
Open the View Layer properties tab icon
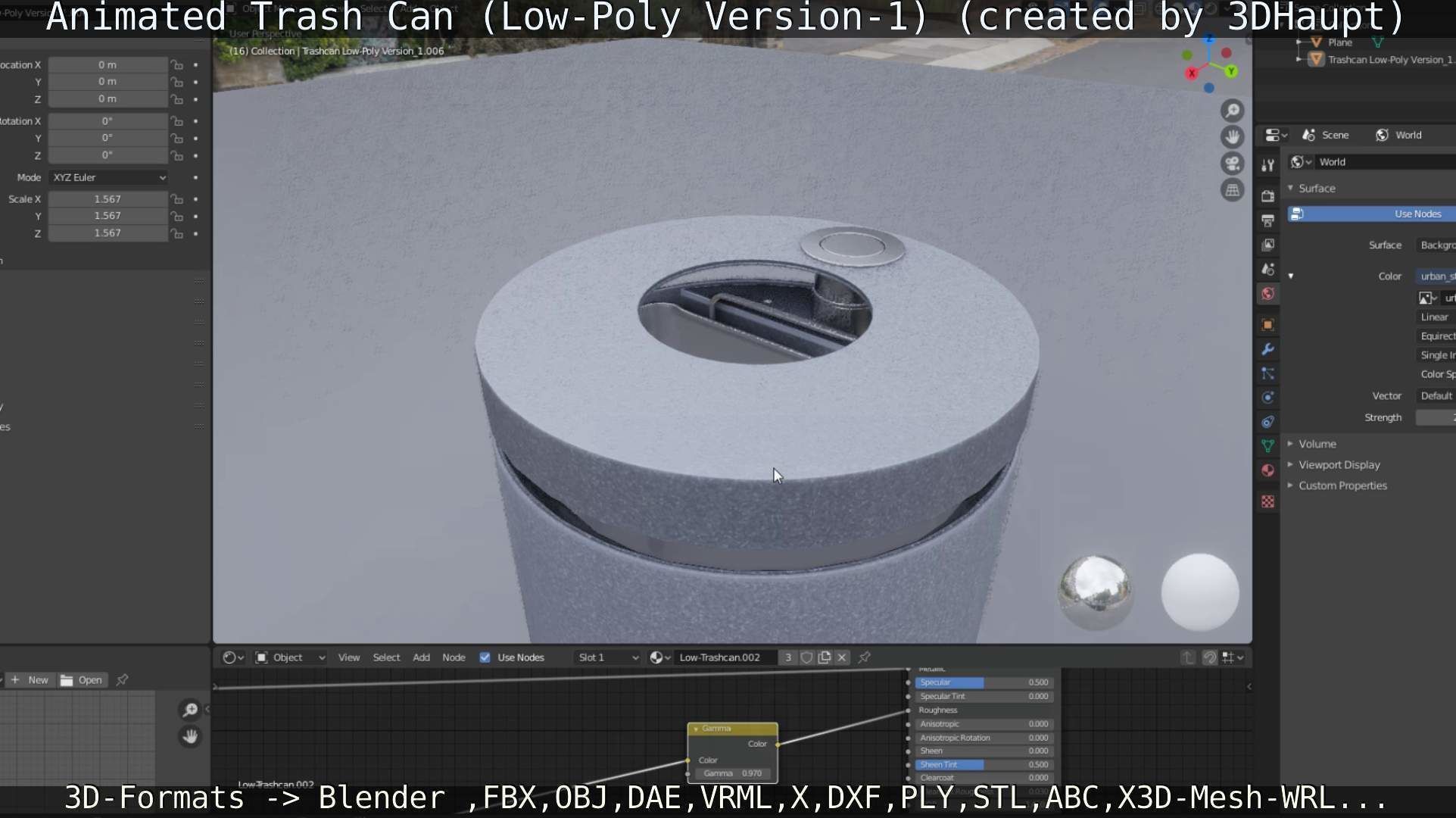coord(1267,245)
